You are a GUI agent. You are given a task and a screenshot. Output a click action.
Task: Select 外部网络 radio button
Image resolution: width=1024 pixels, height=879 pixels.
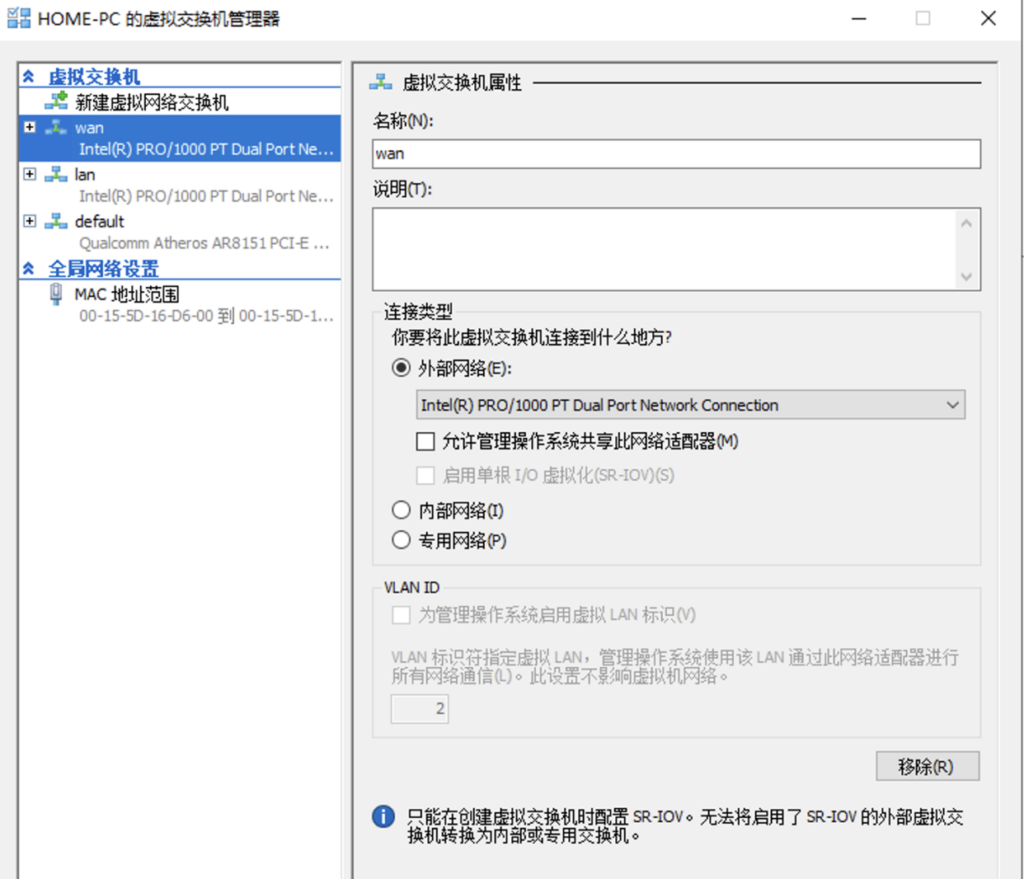click(x=401, y=368)
